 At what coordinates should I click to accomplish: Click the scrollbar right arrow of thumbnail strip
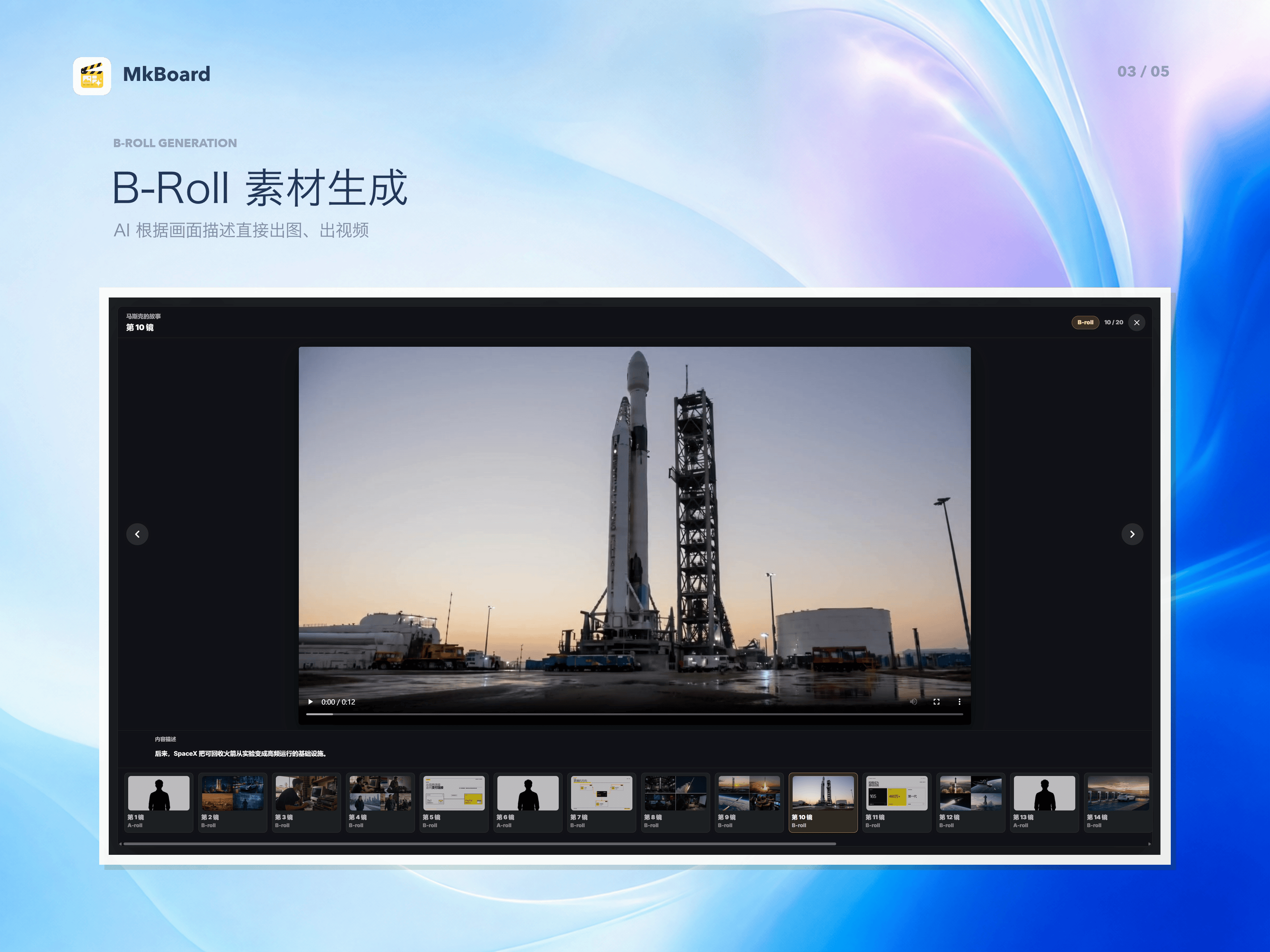tap(1149, 844)
